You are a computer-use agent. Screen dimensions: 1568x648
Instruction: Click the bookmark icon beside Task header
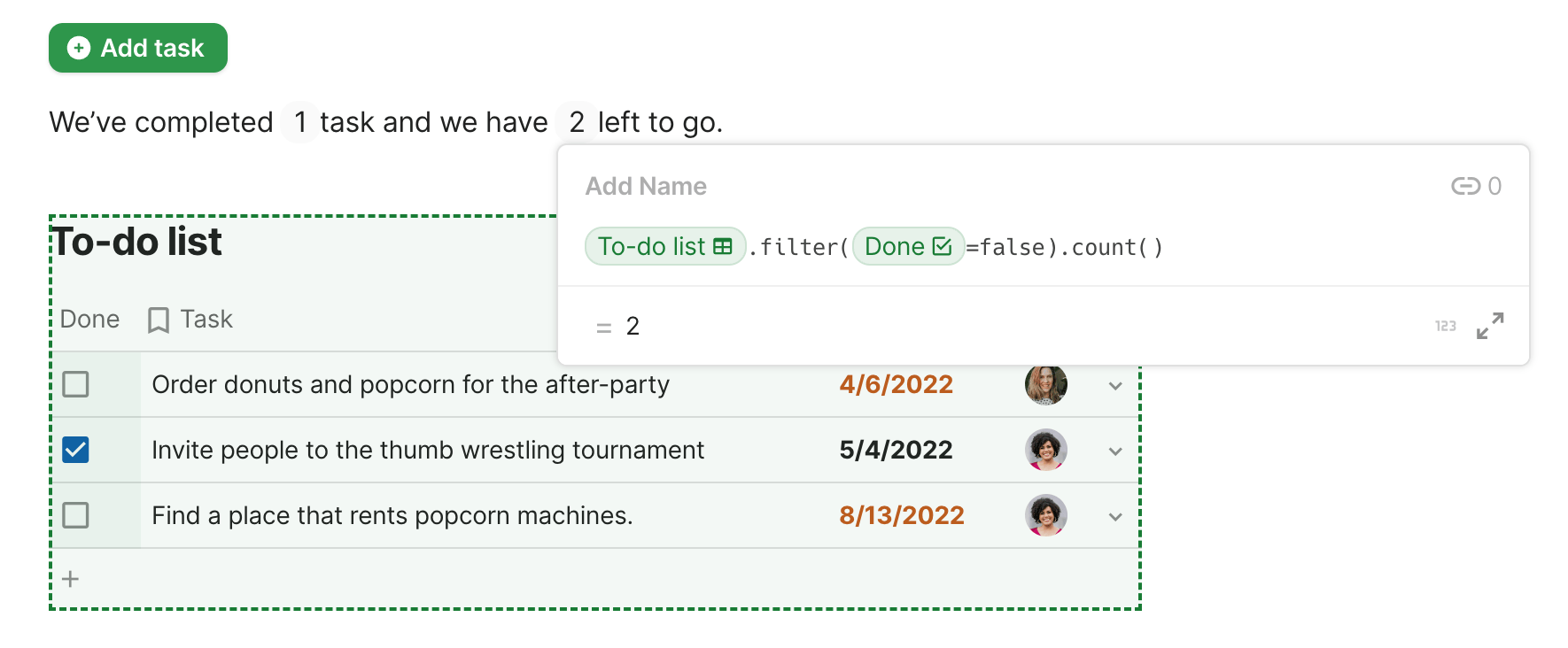159,320
